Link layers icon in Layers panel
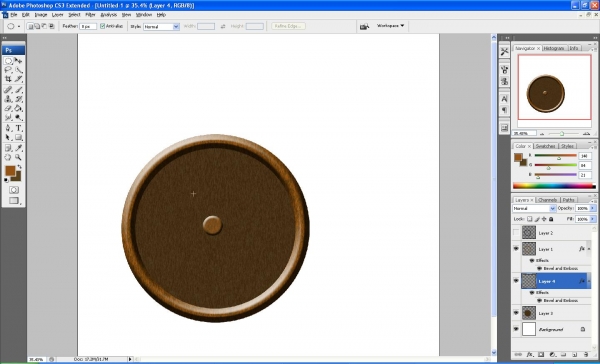This screenshot has height=364, width=600. pyautogui.click(x=518, y=355)
